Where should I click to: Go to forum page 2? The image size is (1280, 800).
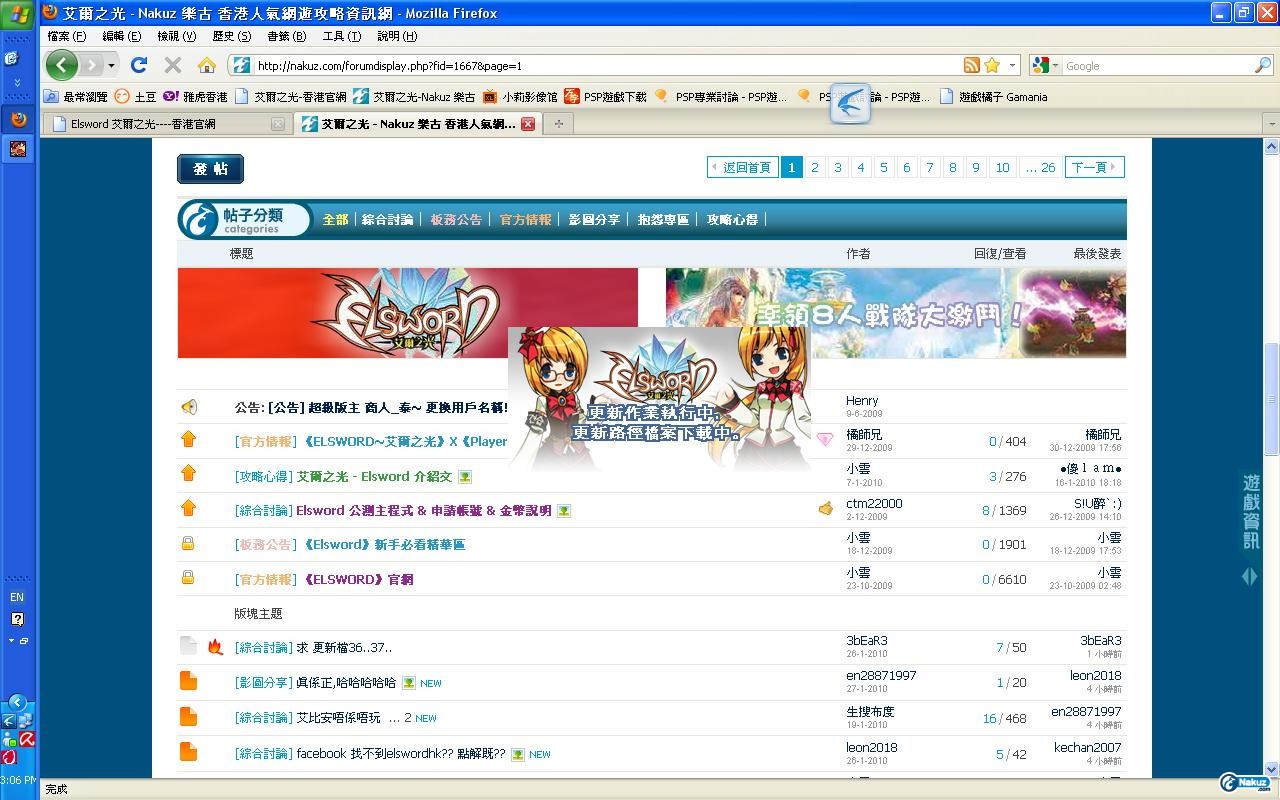[815, 167]
